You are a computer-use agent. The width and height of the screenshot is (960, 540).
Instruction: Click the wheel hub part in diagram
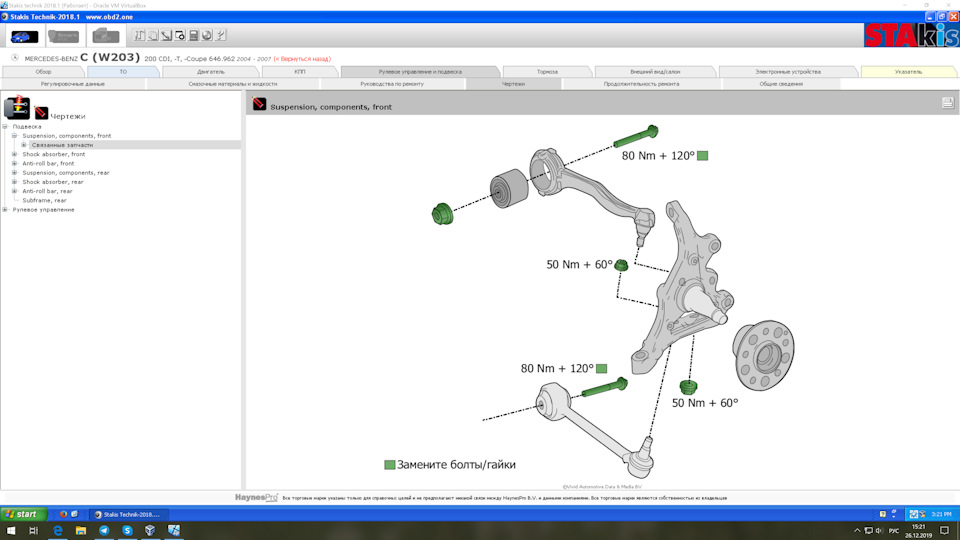click(x=763, y=354)
